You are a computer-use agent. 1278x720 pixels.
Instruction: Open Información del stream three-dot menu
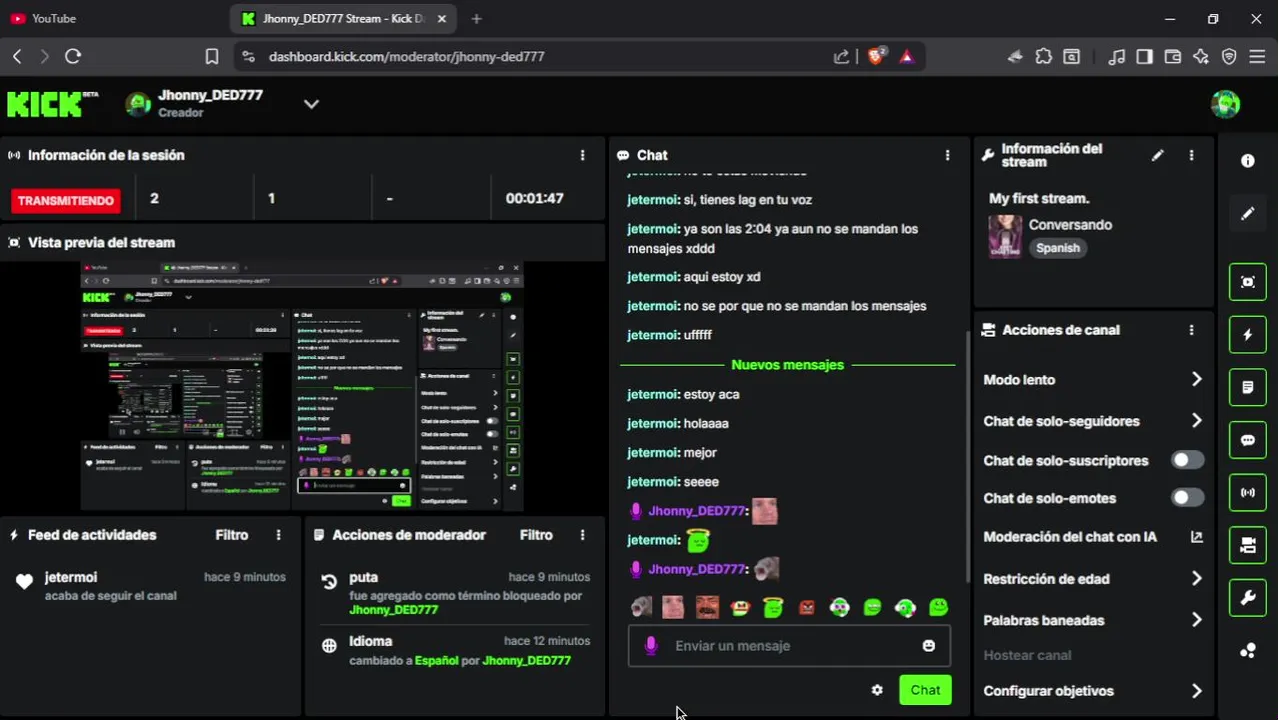pos(1191,155)
